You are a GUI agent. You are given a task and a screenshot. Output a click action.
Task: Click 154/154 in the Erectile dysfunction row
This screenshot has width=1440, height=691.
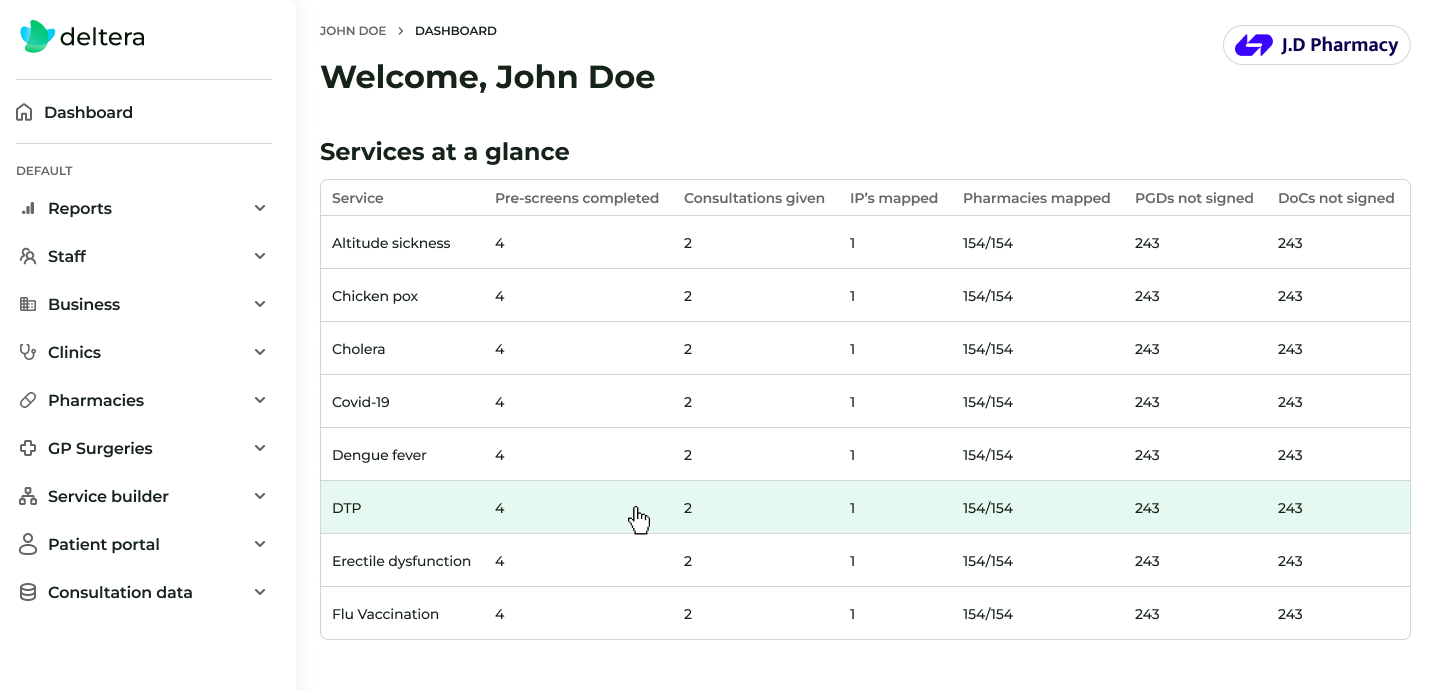pos(988,561)
